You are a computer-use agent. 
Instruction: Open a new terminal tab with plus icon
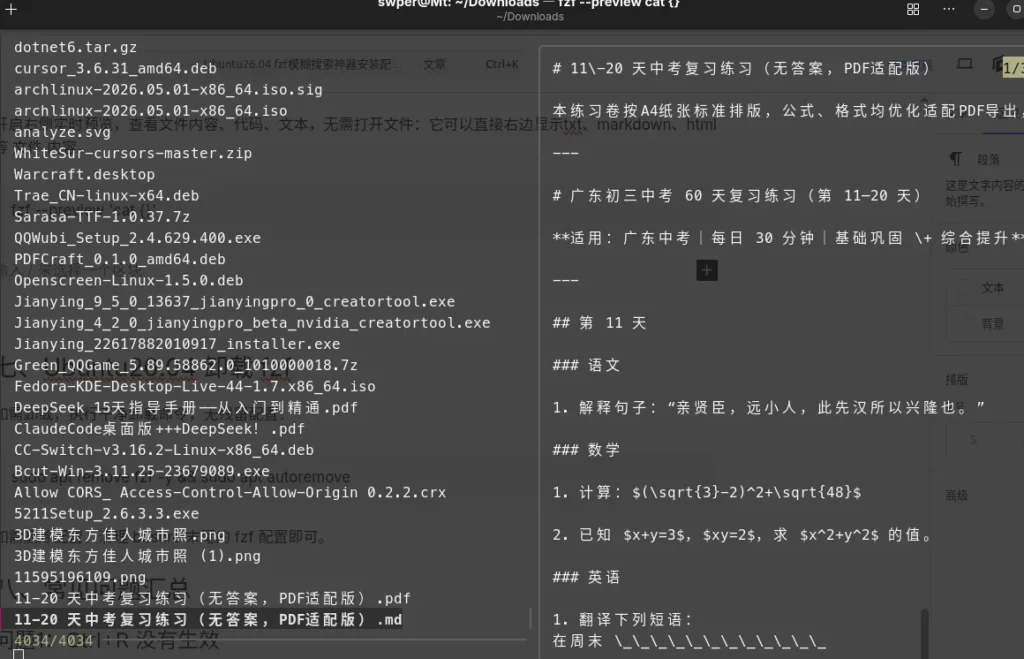(11, 9)
